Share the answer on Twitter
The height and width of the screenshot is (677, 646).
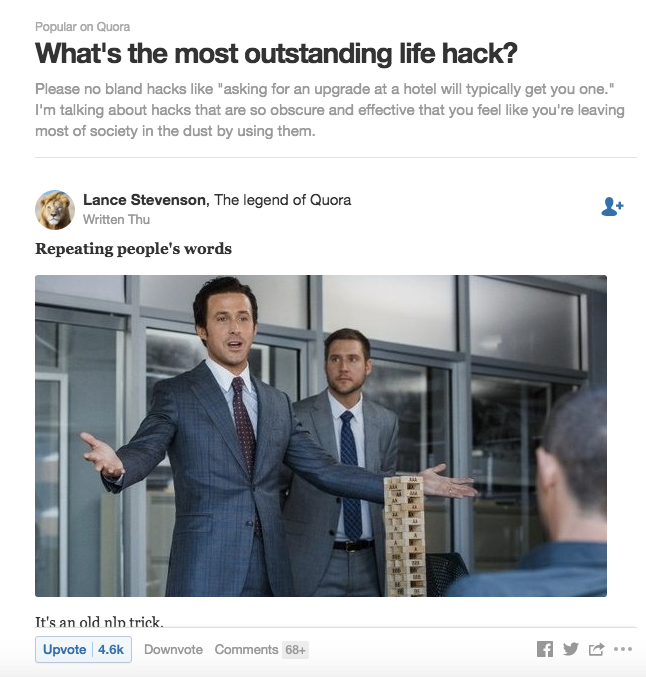click(570, 649)
